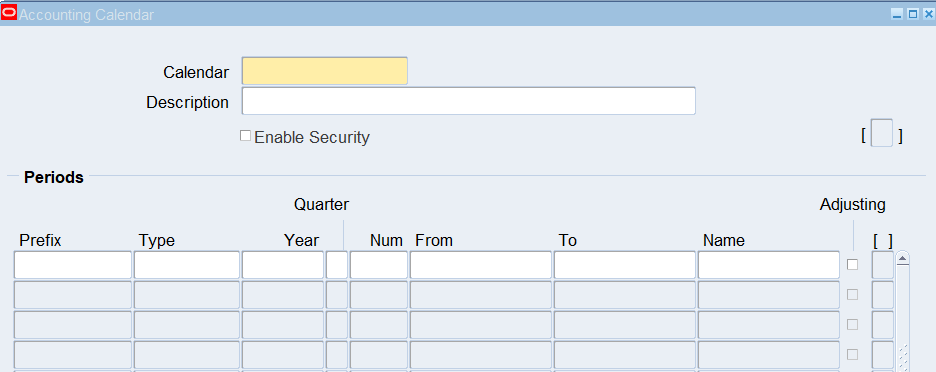The width and height of the screenshot is (936, 372).
Task: Select the Type field in first row
Action: tap(187, 265)
